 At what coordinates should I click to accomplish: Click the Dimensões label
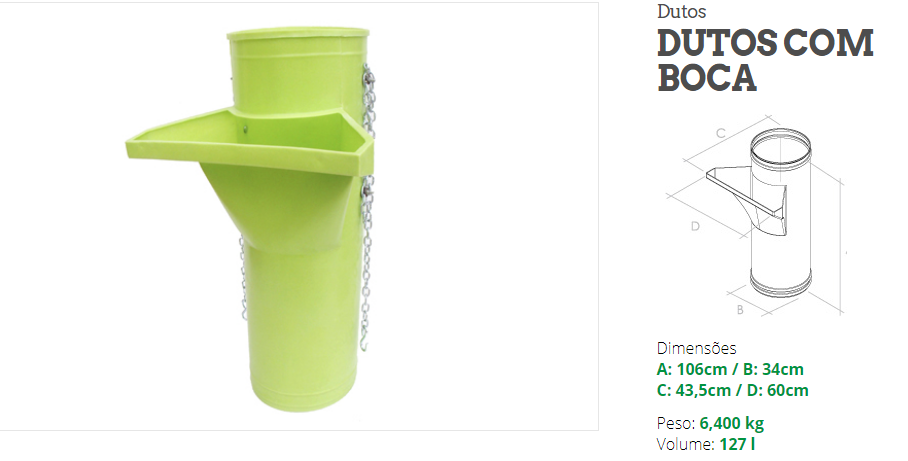[x=697, y=348]
